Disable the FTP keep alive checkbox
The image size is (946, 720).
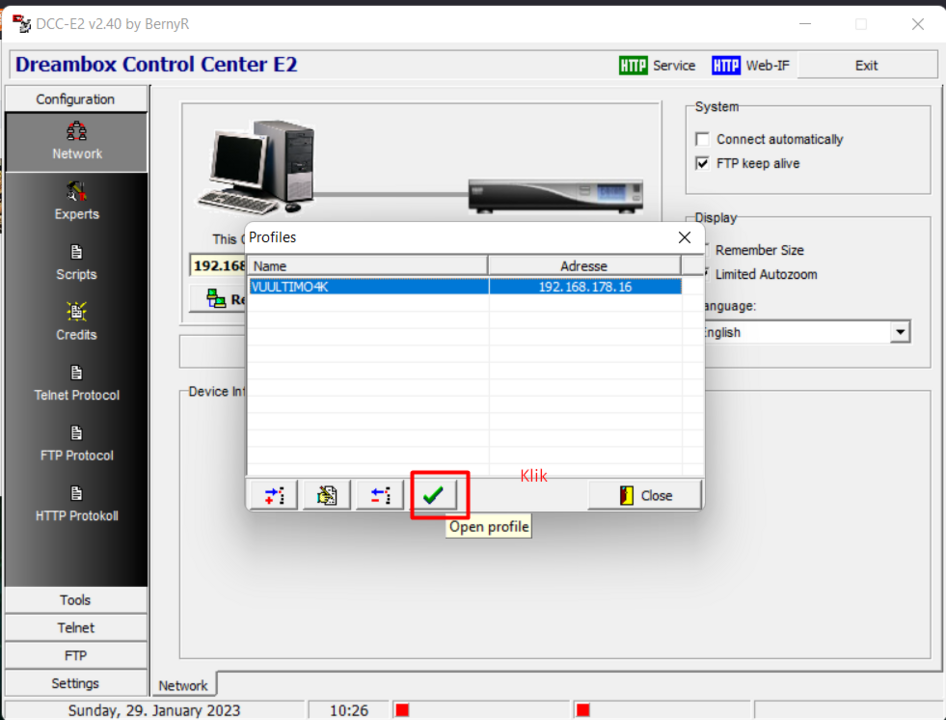702,163
